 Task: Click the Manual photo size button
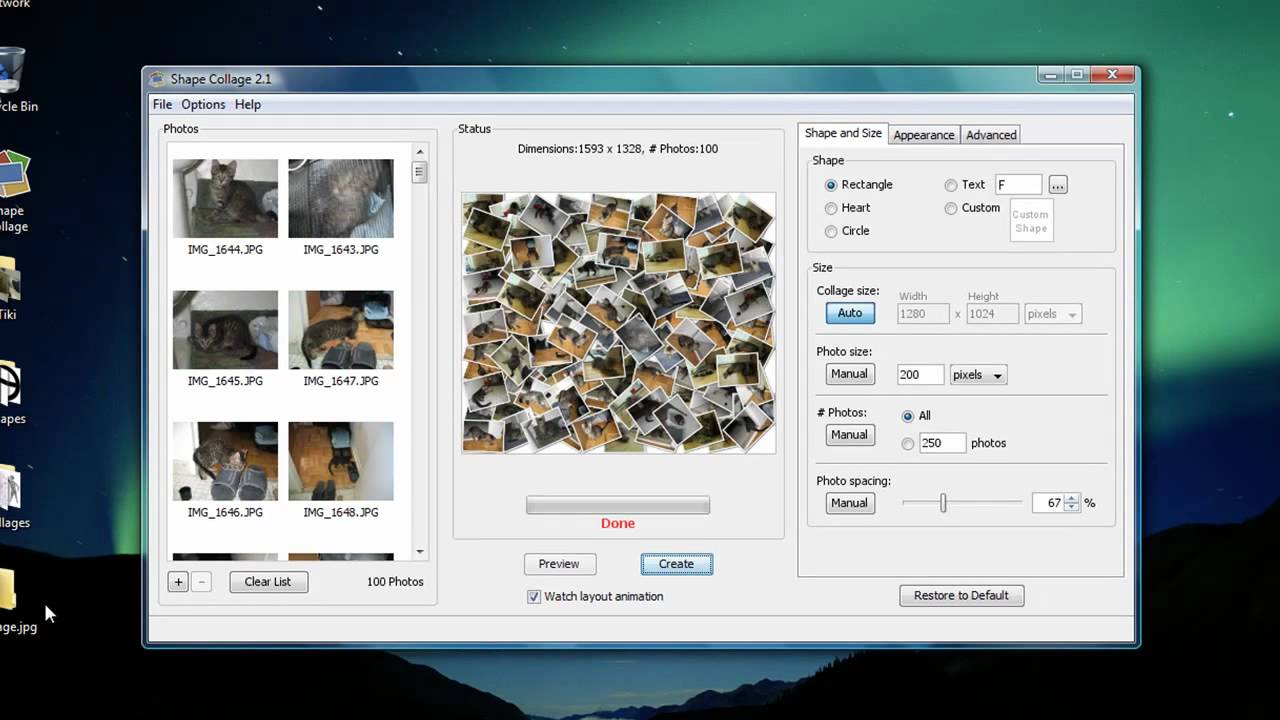tap(849, 374)
